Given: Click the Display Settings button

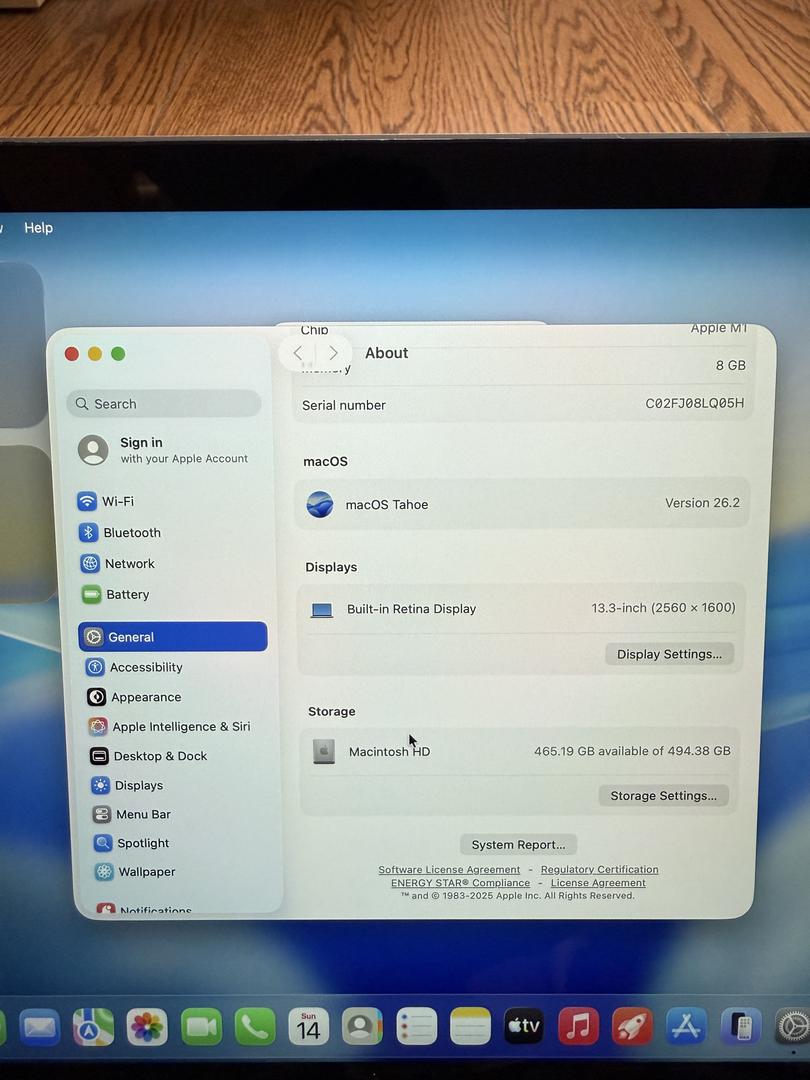Looking at the screenshot, I should [669, 654].
